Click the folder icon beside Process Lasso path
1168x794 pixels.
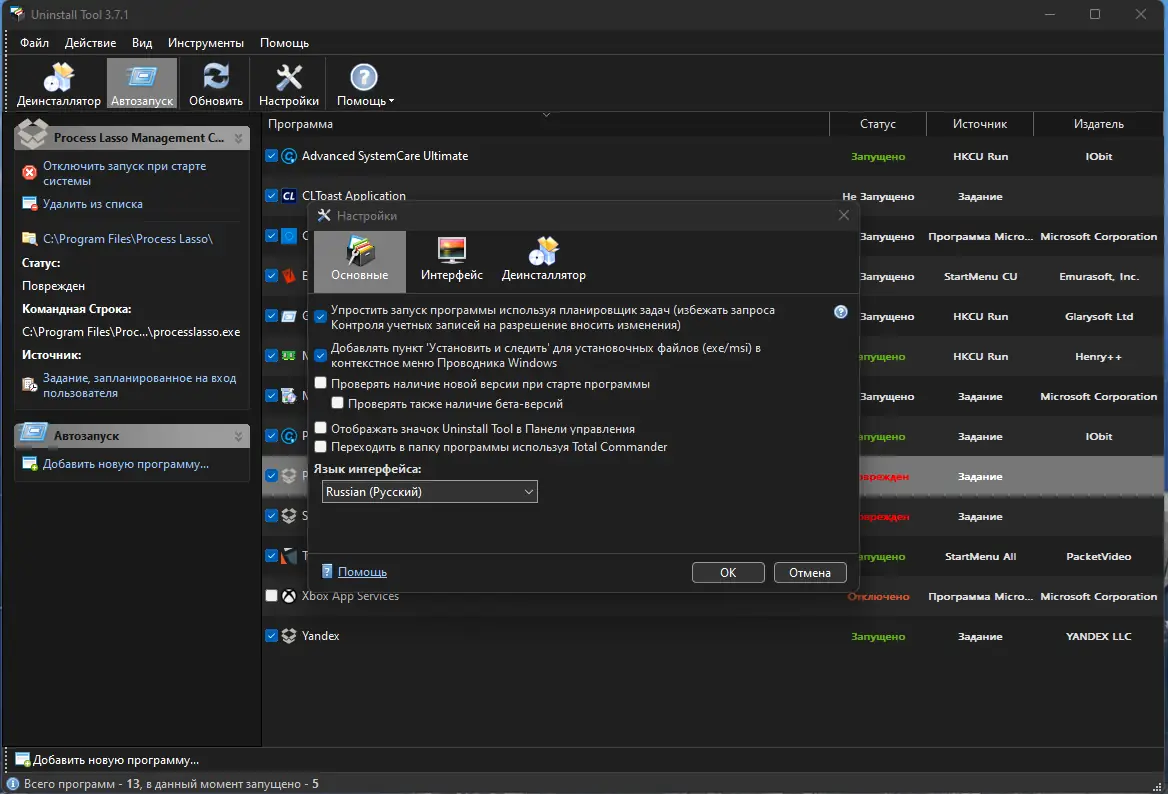29,238
